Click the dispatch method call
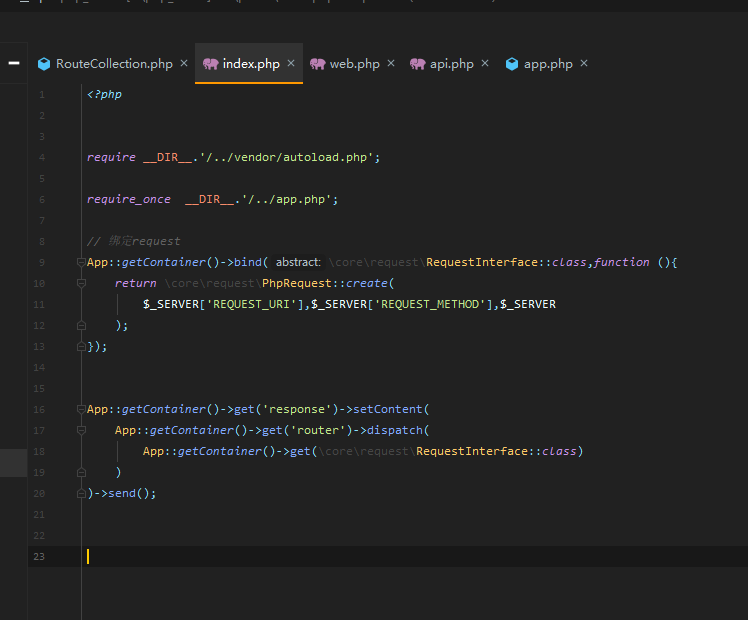 tap(395, 430)
